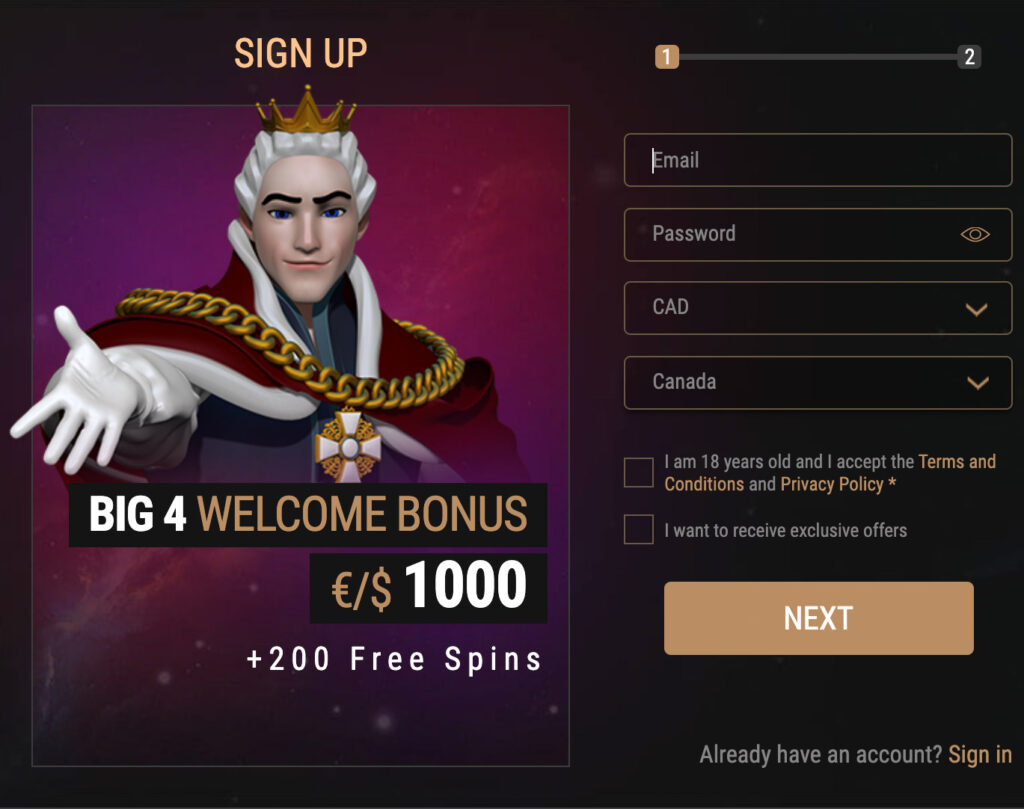
Task: Click the cross medal on the king
Action: pyautogui.click(x=348, y=446)
